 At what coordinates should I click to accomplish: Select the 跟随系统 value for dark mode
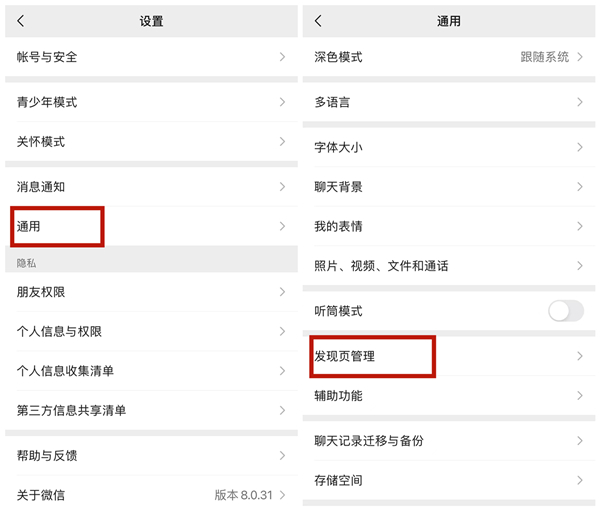click(x=545, y=57)
